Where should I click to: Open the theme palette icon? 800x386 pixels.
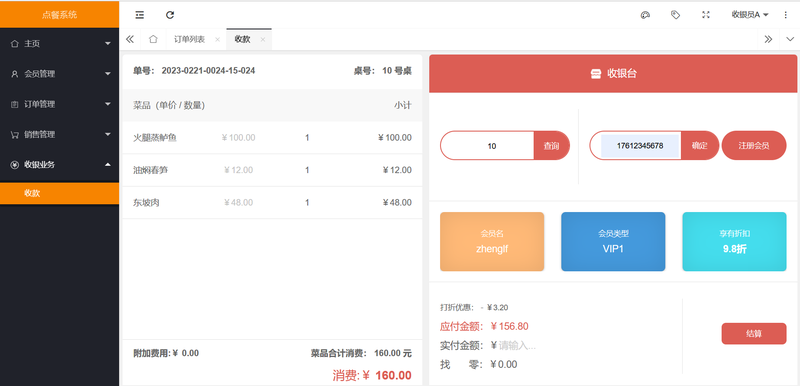pyautogui.click(x=645, y=15)
